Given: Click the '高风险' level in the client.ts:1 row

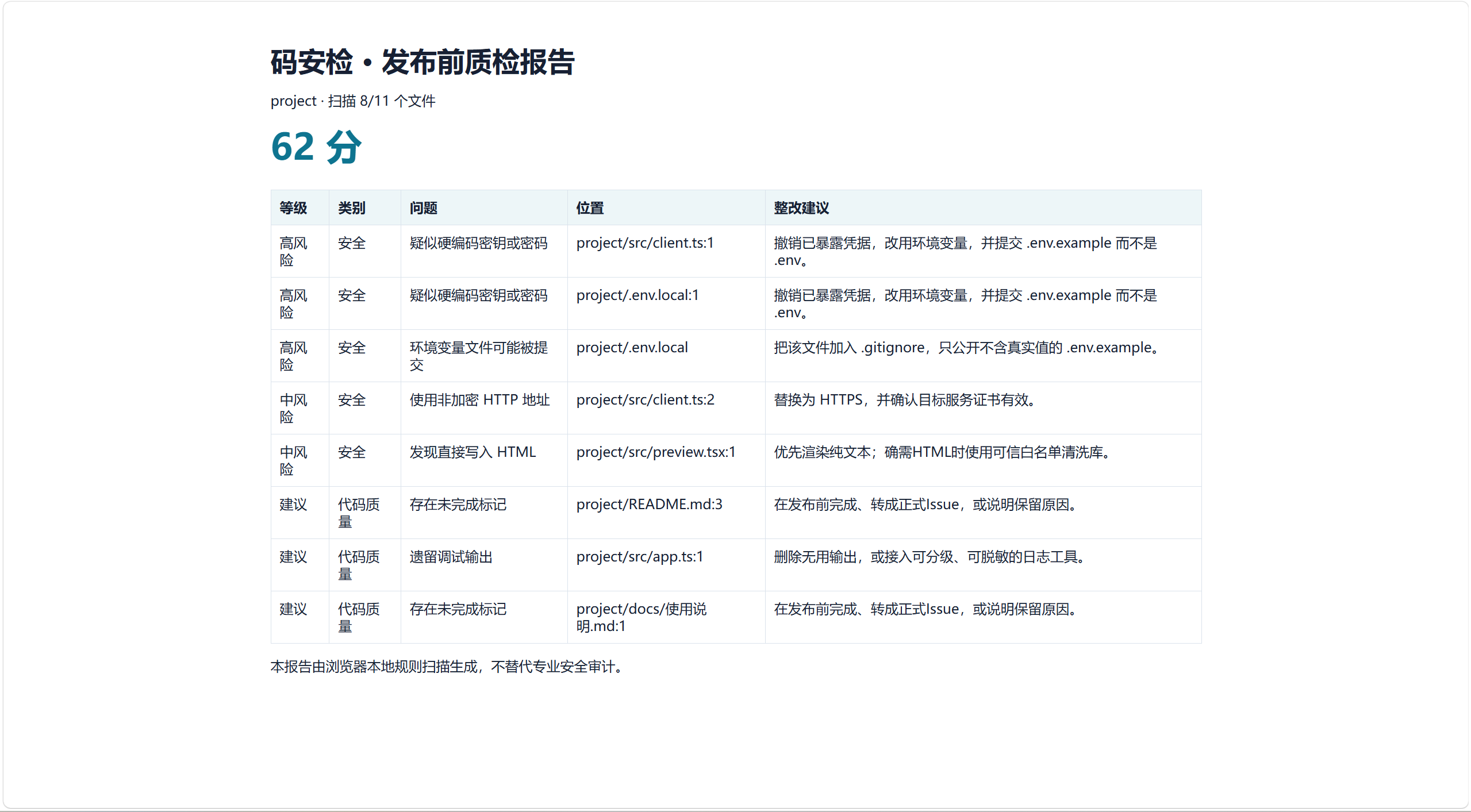Looking at the screenshot, I should (x=293, y=252).
